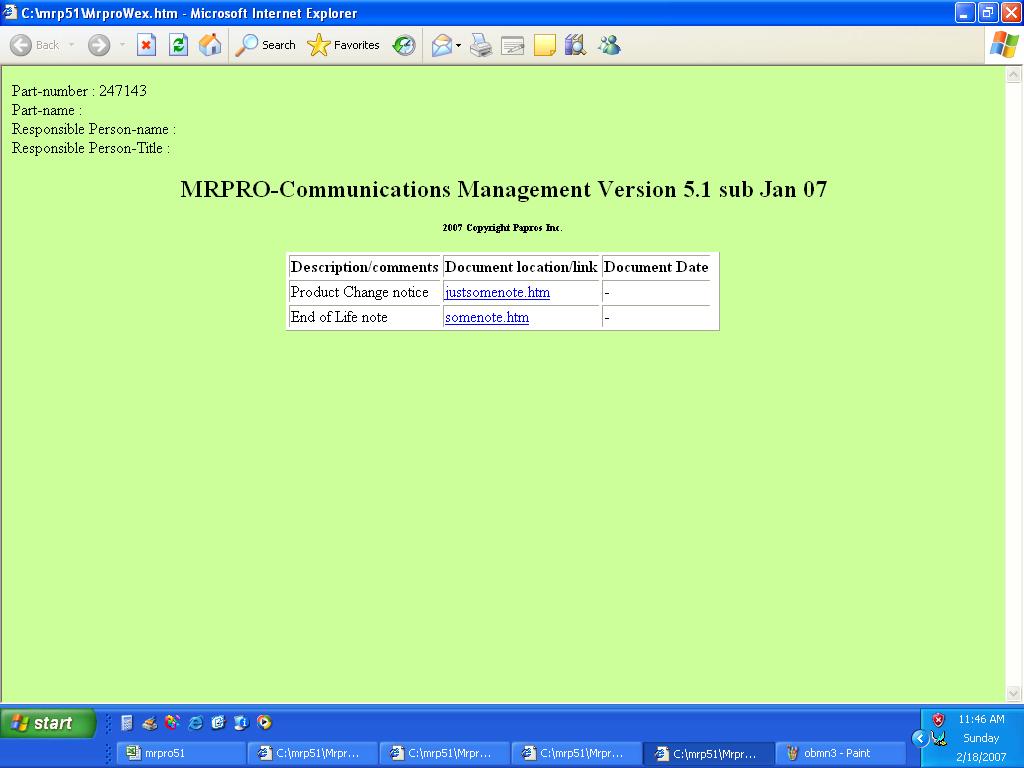Open the Messenger people icon
Screen dimensions: 1024x768
click(x=609, y=45)
